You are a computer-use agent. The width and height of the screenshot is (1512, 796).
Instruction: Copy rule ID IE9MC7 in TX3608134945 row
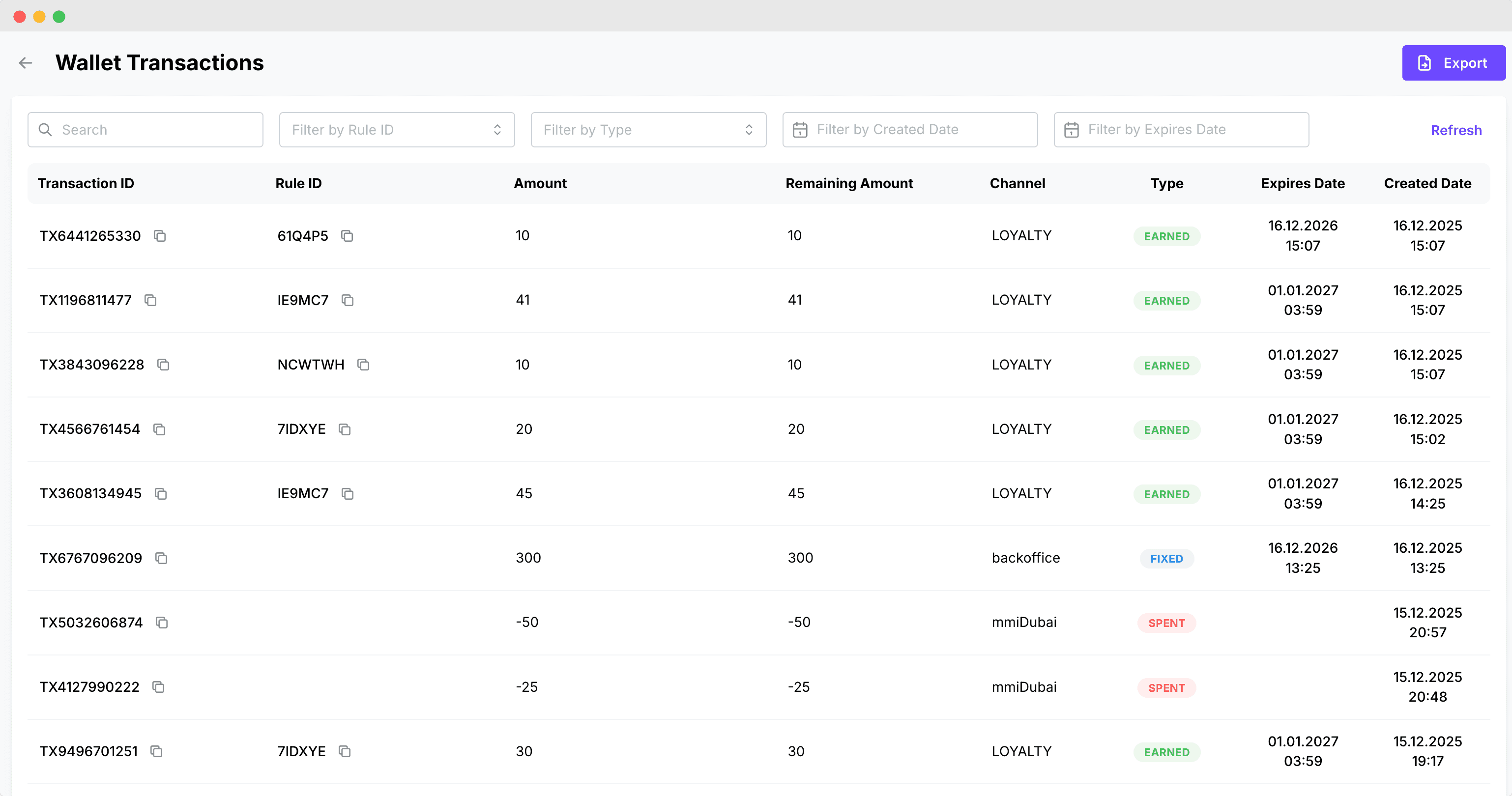point(348,494)
